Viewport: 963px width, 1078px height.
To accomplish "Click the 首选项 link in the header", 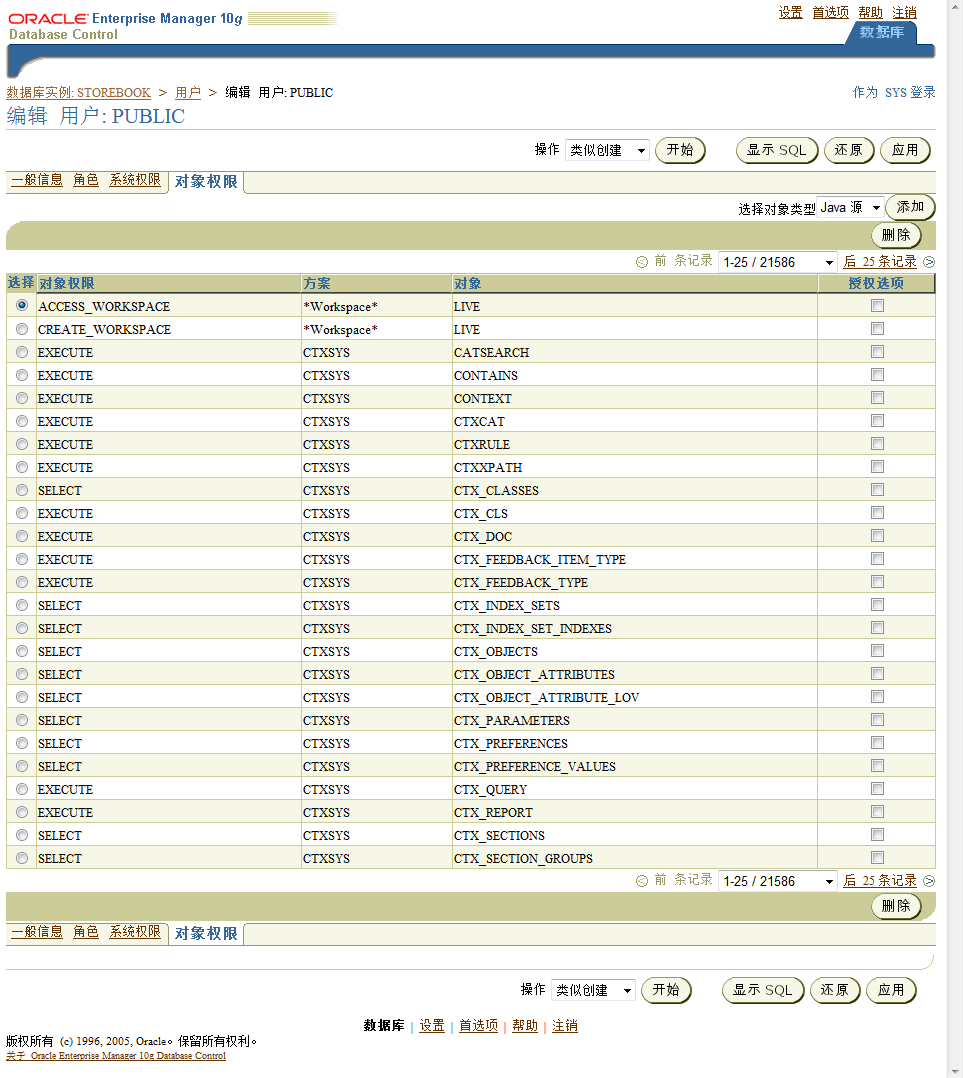I will (x=830, y=12).
